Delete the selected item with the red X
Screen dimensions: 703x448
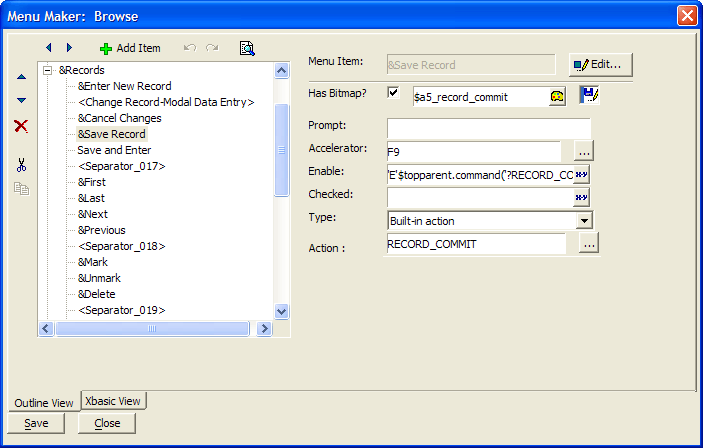click(x=21, y=126)
